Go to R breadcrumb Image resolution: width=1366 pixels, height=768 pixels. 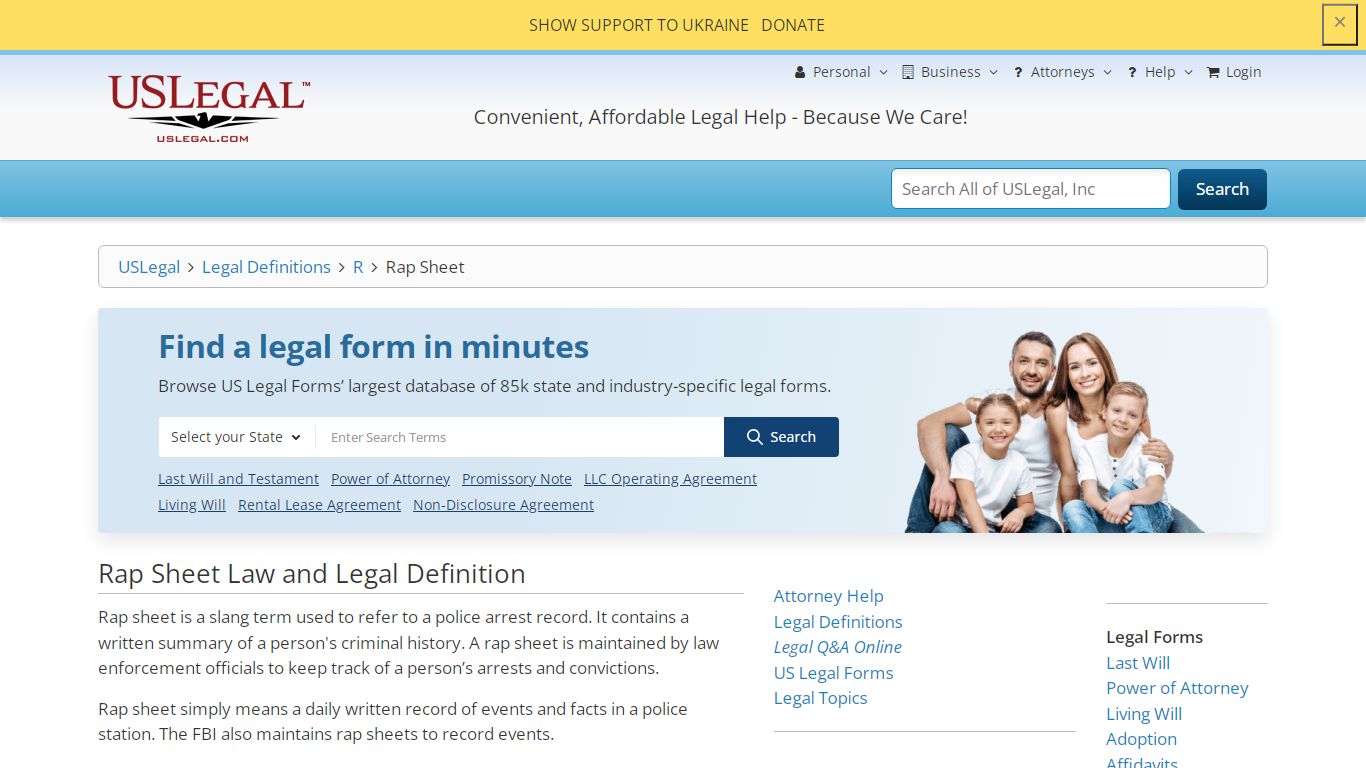[x=358, y=267]
